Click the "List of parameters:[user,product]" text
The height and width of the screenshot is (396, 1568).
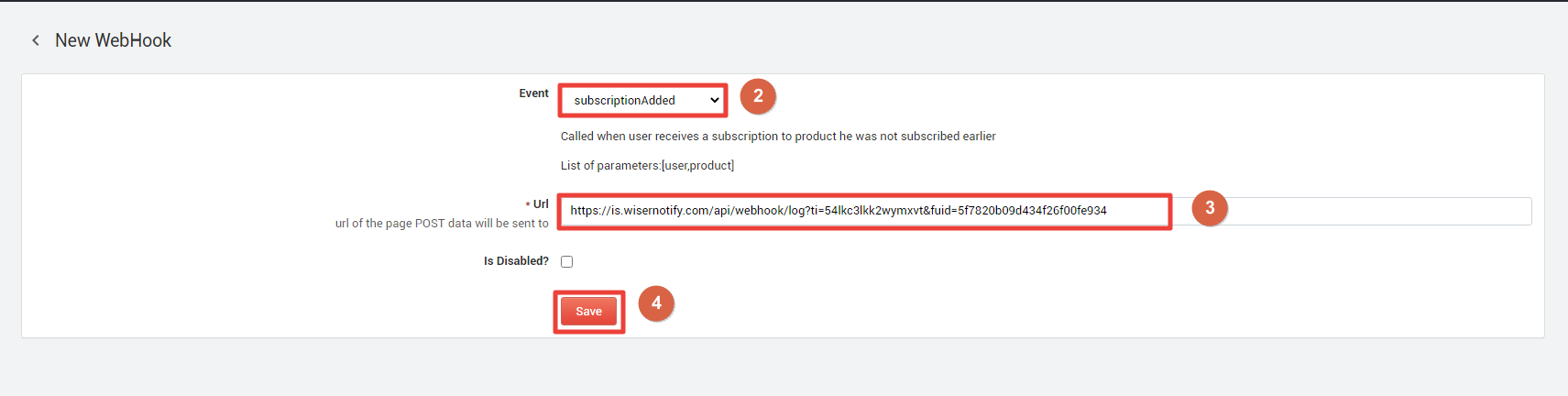tap(647, 166)
